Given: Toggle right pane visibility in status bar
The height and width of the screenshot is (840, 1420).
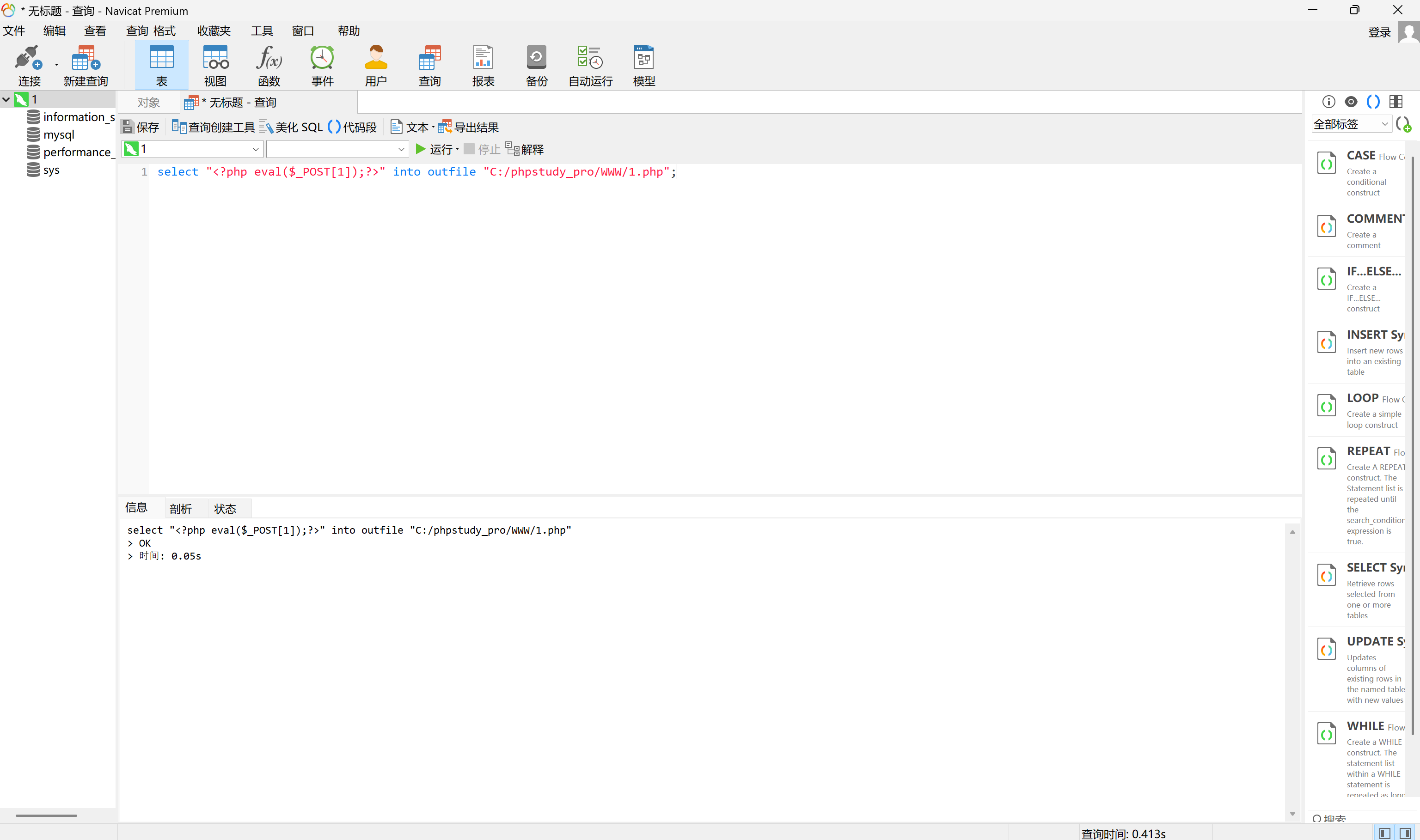Looking at the screenshot, I should tap(1405, 833).
